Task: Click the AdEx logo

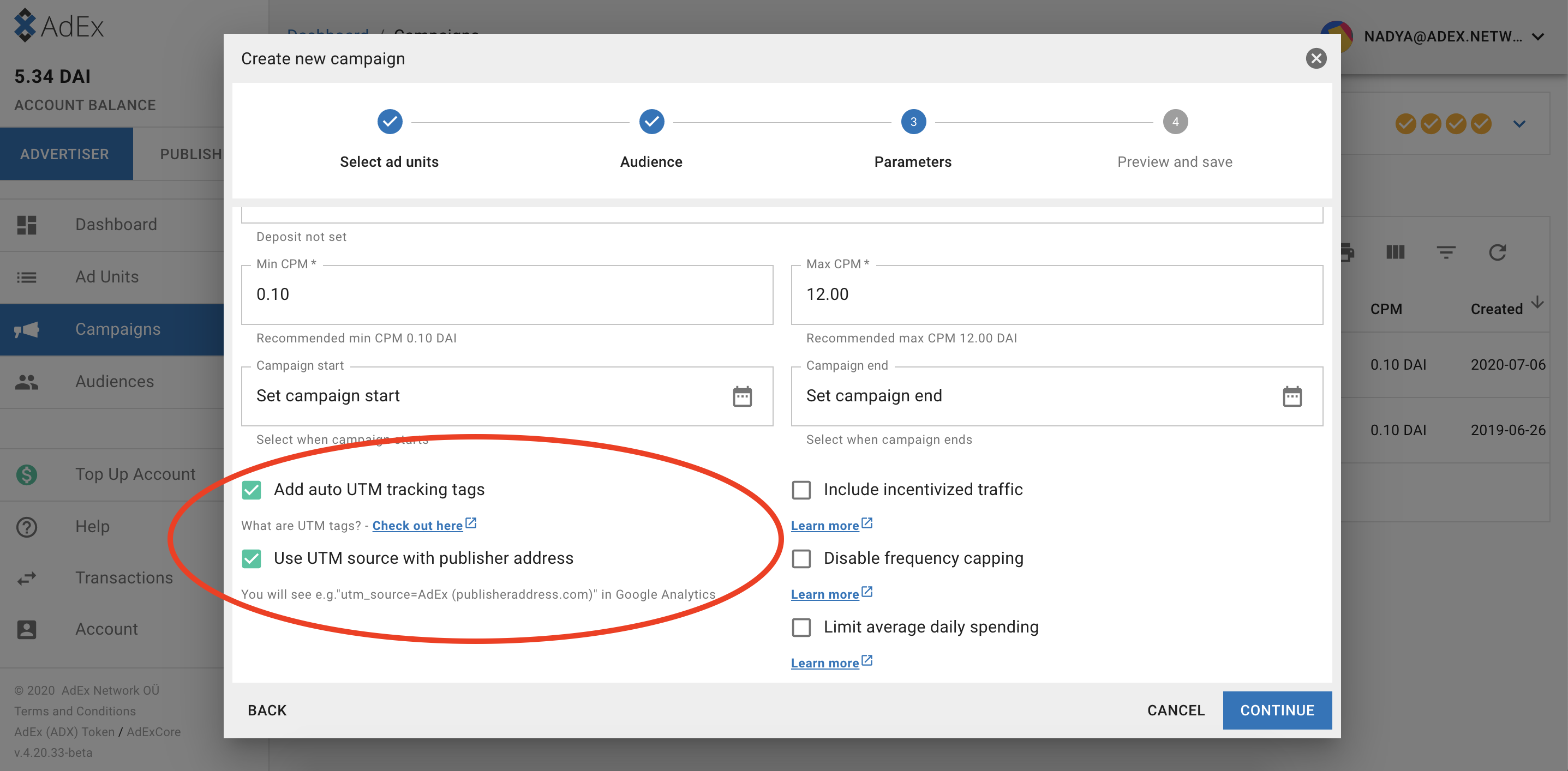Action: click(x=58, y=26)
